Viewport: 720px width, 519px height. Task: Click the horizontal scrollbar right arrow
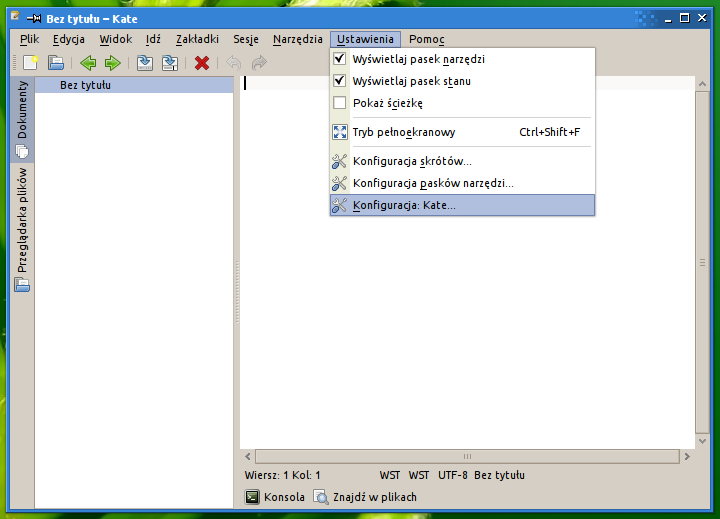tap(687, 457)
